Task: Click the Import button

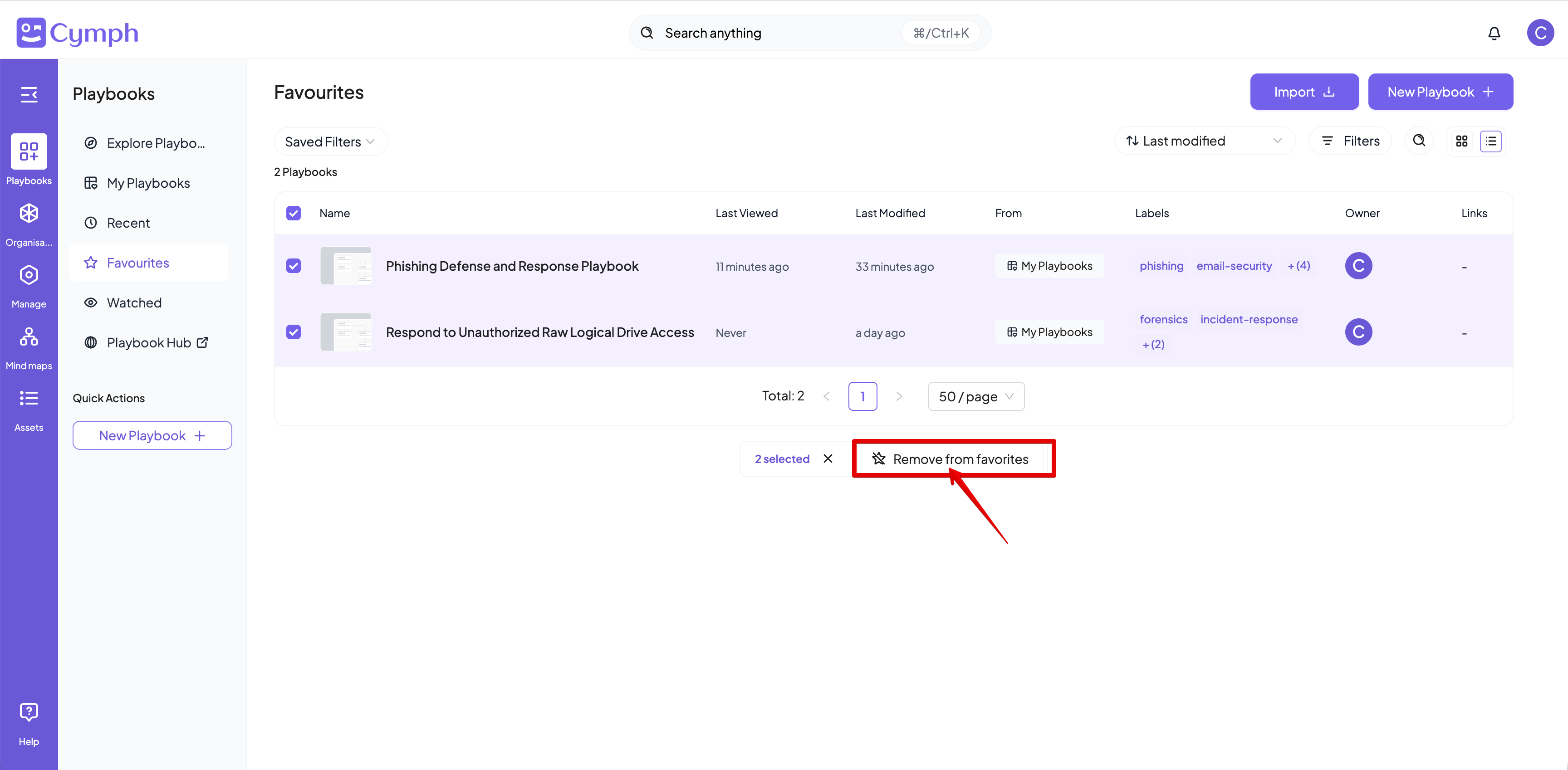Action: 1304,92
